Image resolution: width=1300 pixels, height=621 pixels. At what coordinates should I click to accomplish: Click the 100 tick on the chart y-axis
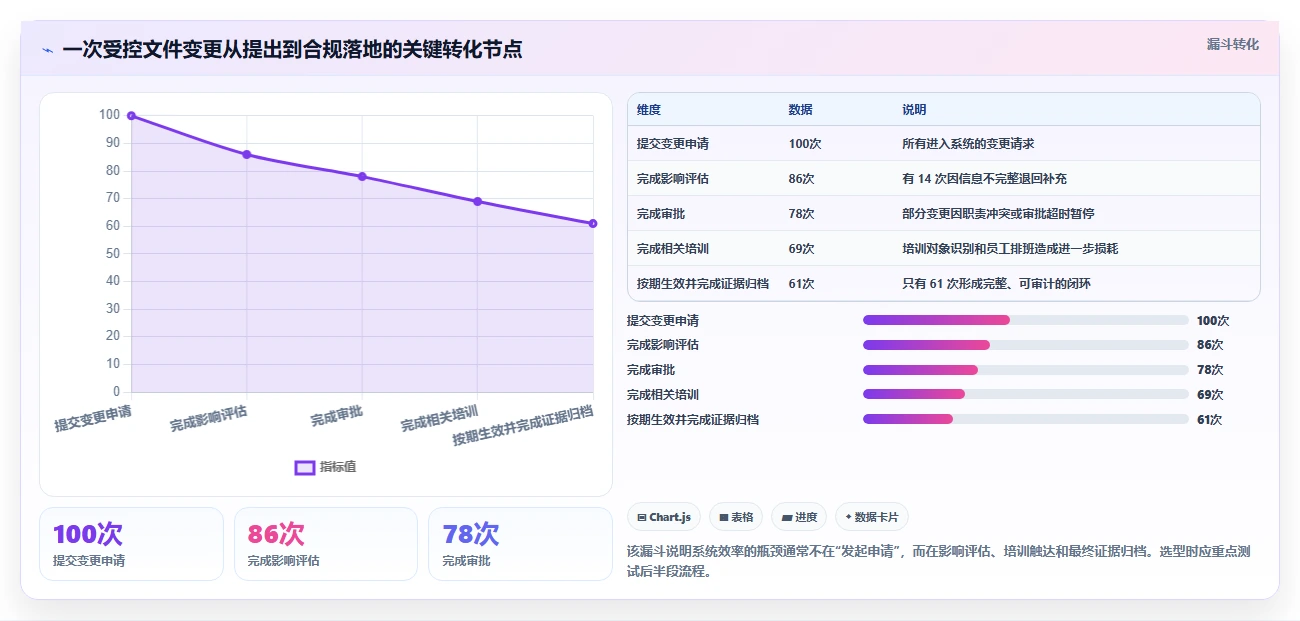[109, 115]
